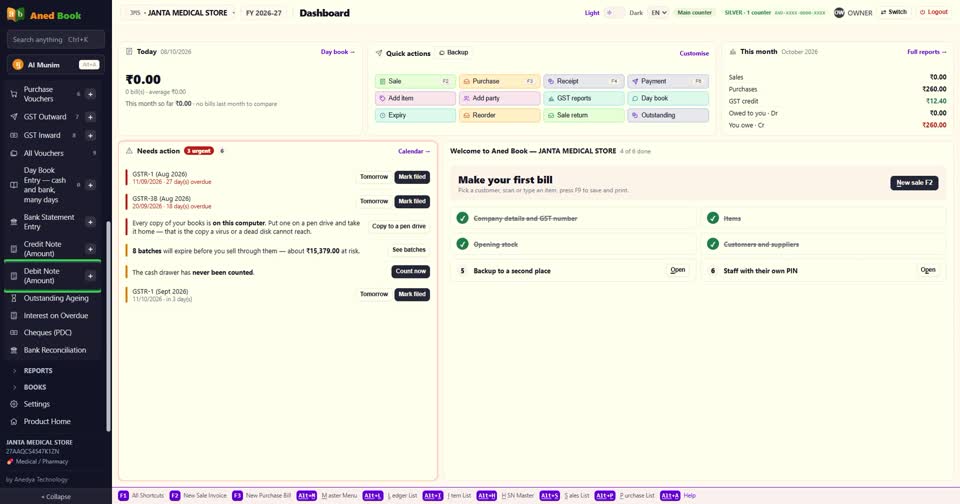Add new GST Inward with plus icon

pos(90,135)
